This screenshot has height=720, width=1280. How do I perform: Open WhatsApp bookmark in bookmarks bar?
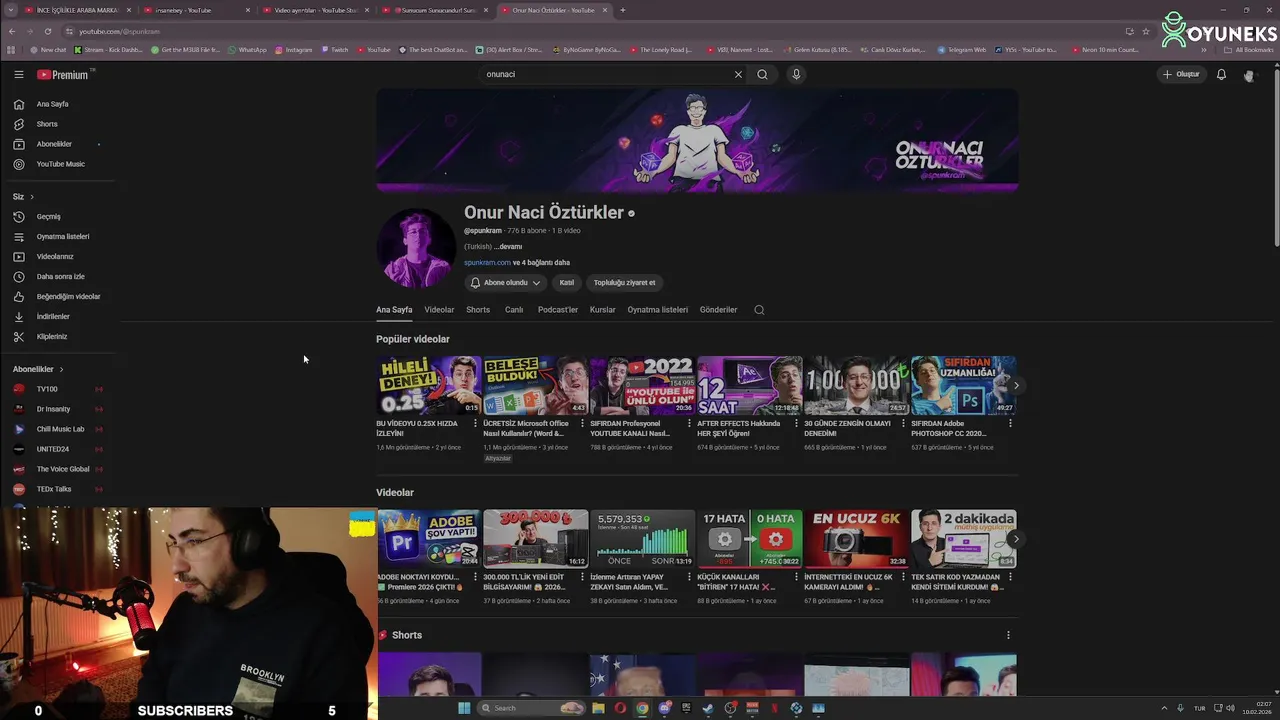point(247,50)
